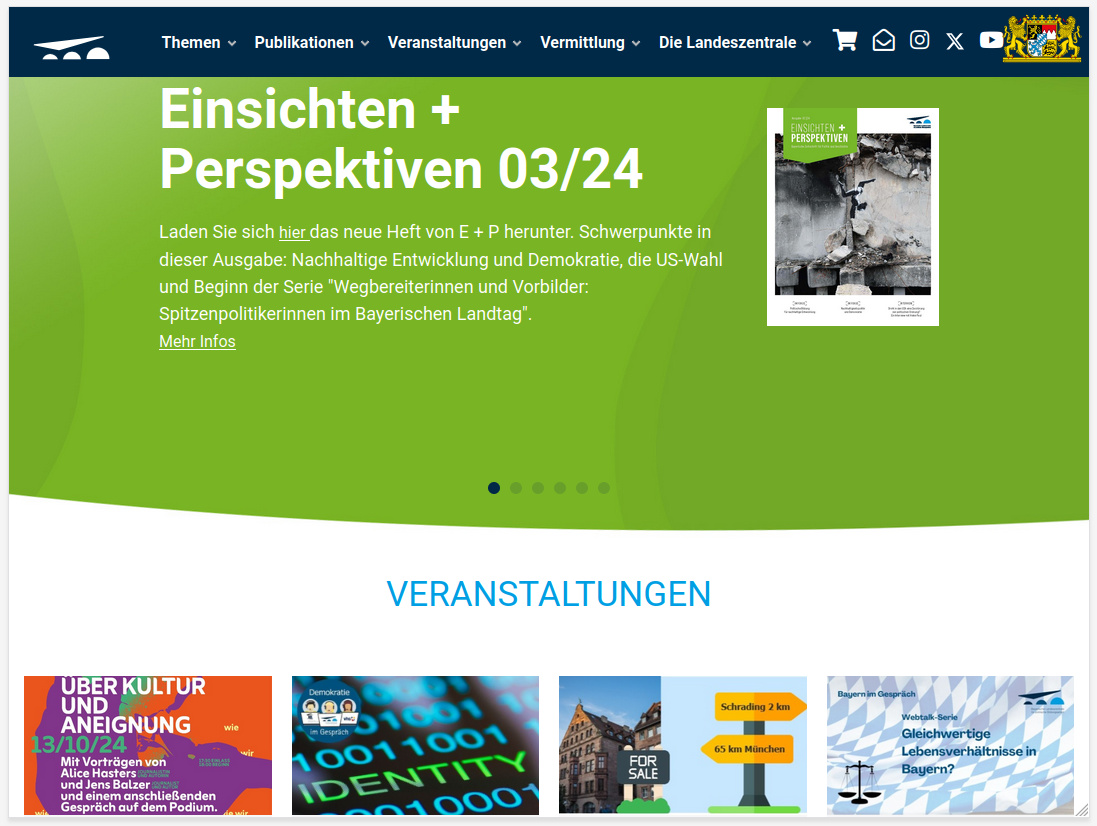Viewport: 1097px width, 826px height.
Task: Expand the Themen dropdown menu
Action: tap(199, 42)
